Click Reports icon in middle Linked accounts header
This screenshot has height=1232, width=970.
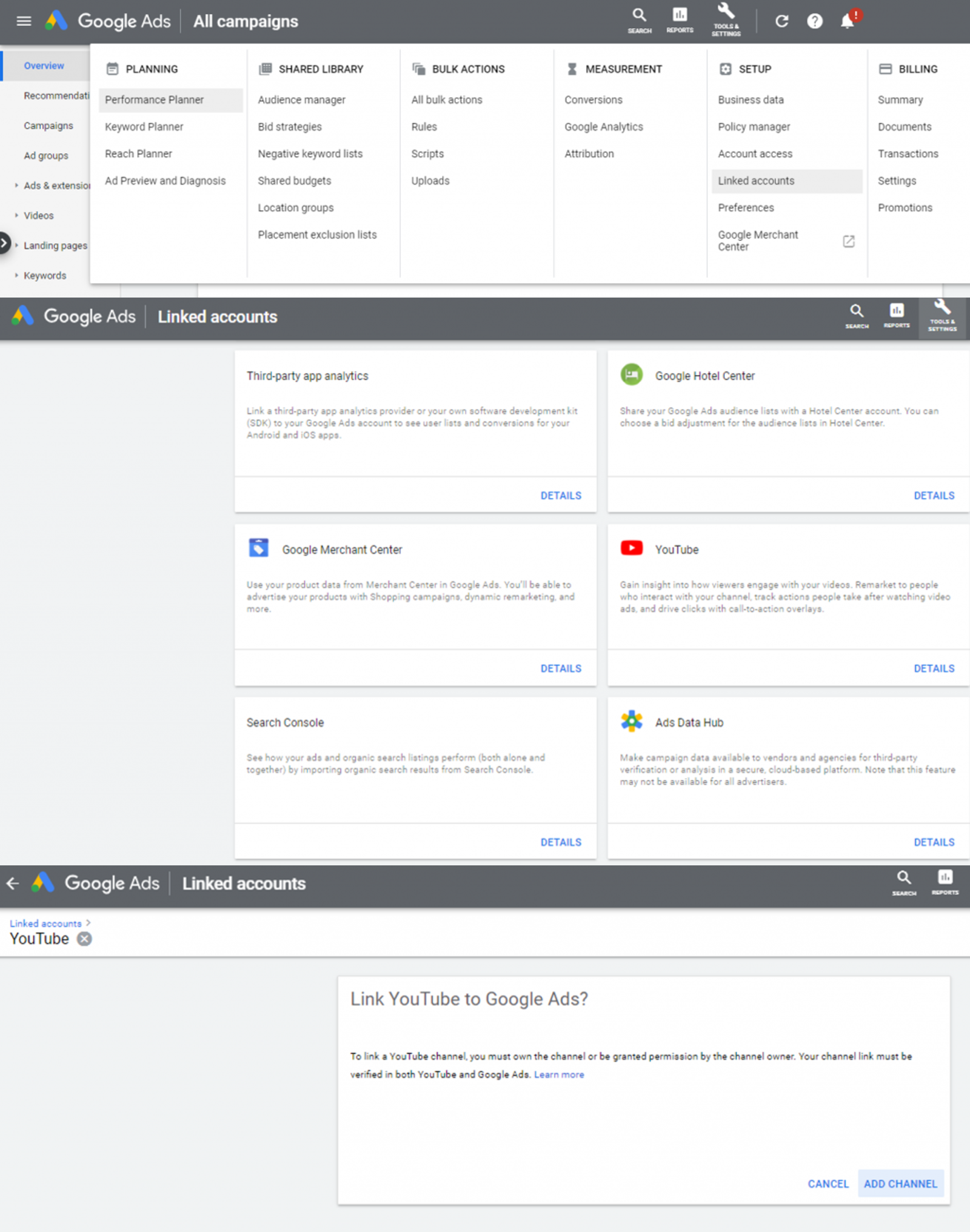(896, 316)
